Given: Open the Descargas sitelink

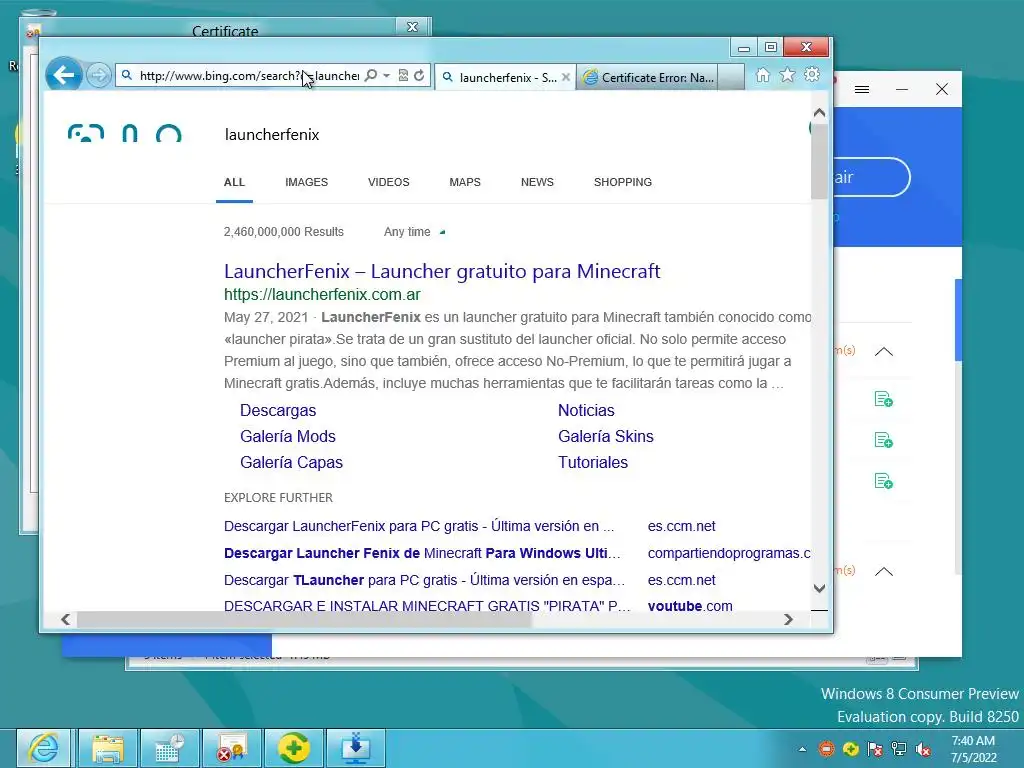Looking at the screenshot, I should coord(278,410).
